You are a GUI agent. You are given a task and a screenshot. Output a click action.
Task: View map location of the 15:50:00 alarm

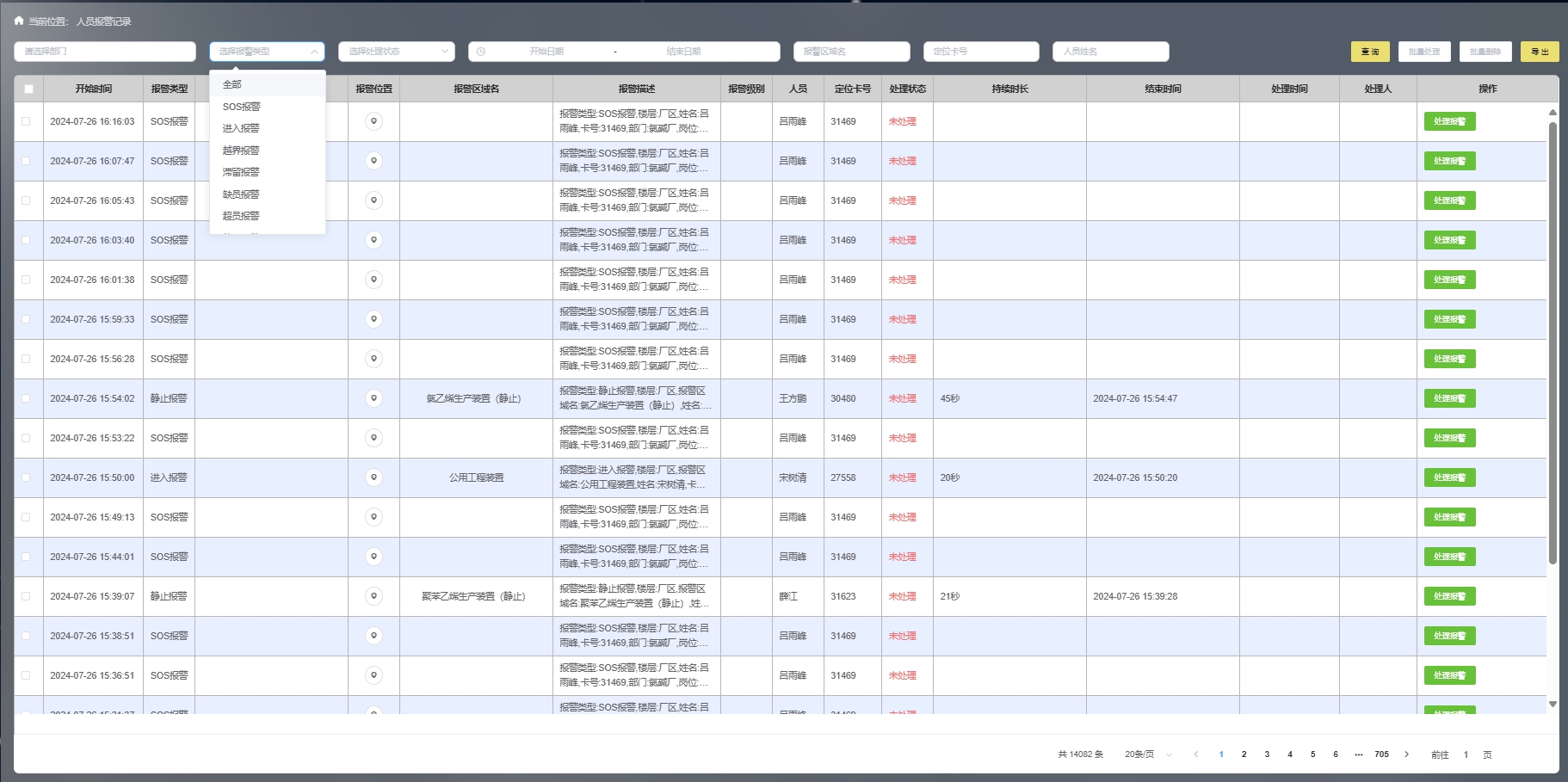pyautogui.click(x=373, y=477)
